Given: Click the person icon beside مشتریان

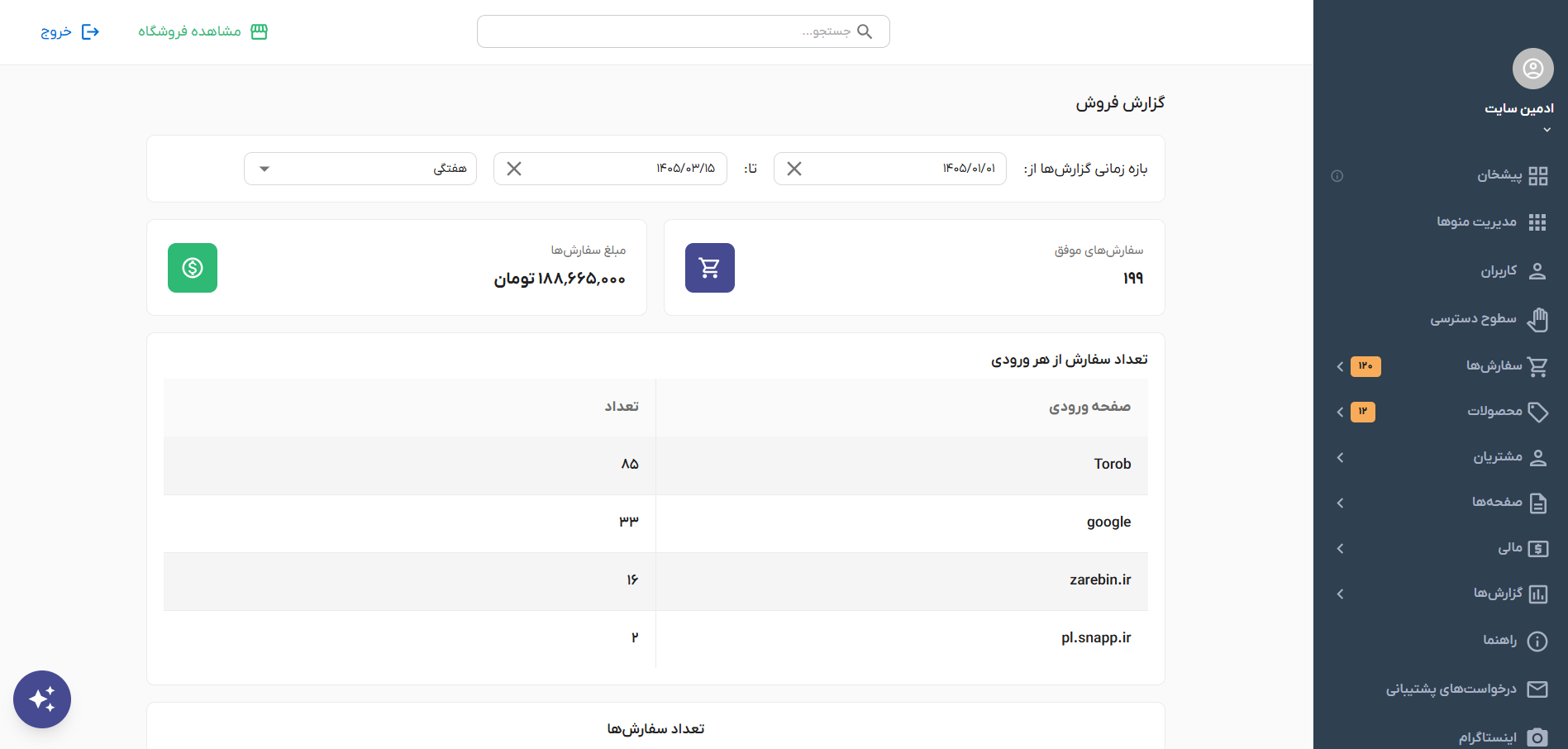Looking at the screenshot, I should (x=1537, y=457).
